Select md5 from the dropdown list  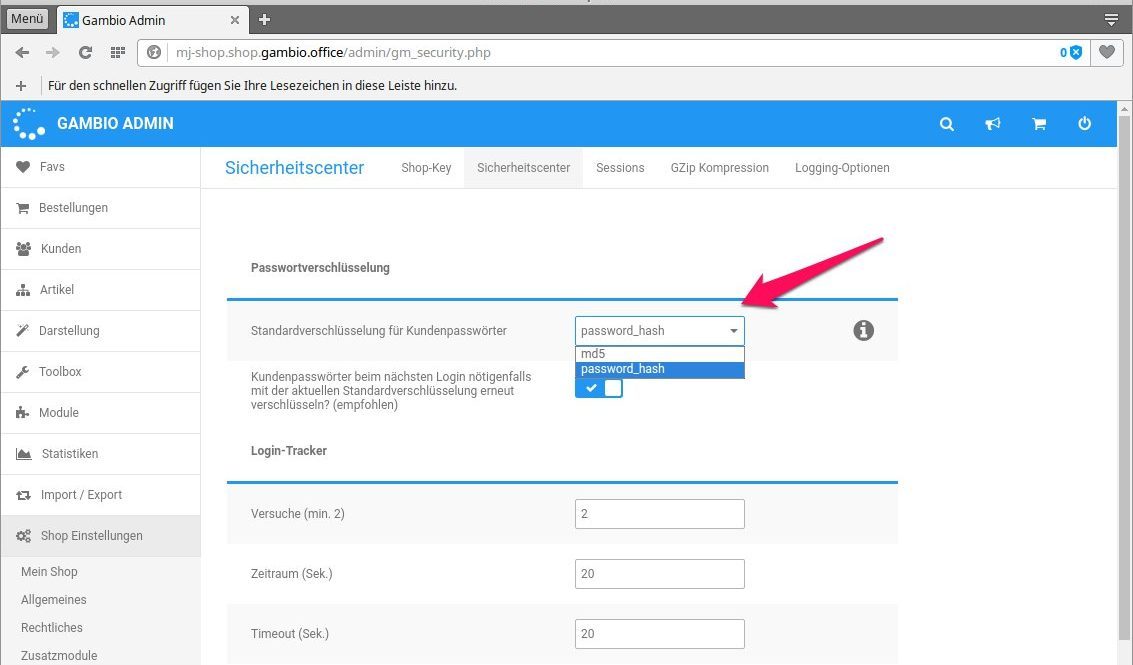(659, 354)
